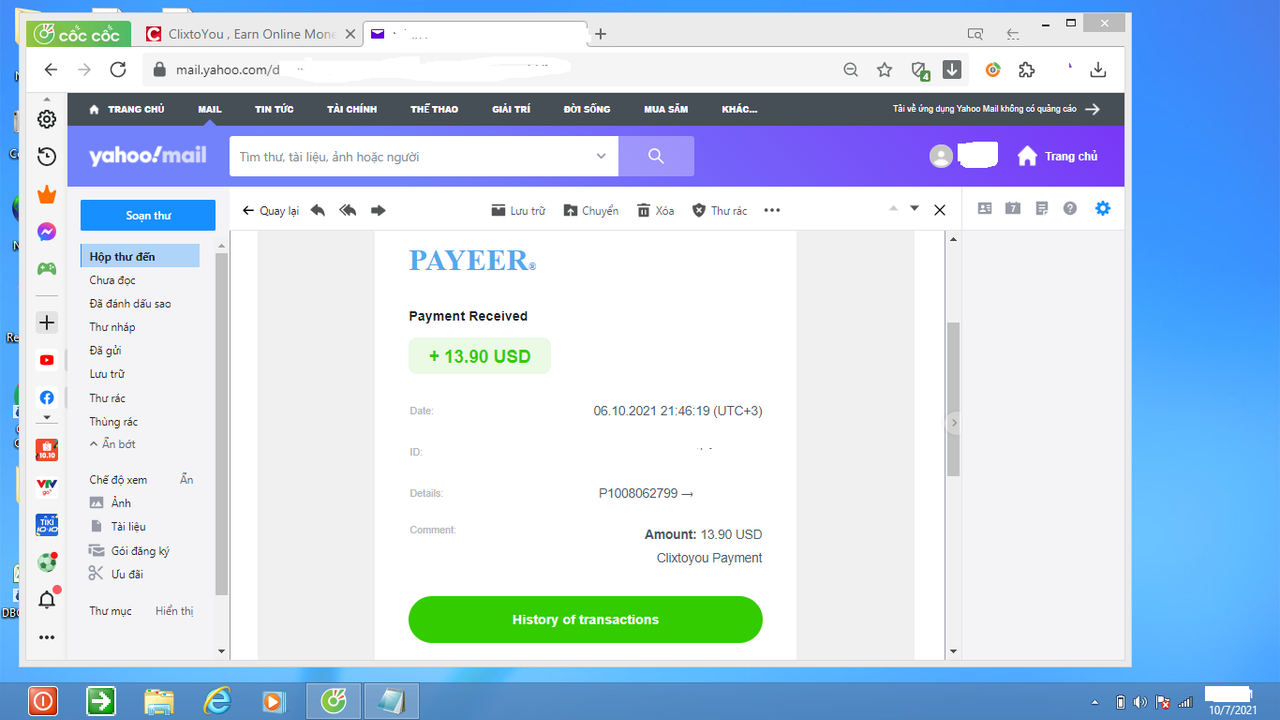Reload the current page
The width and height of the screenshot is (1280, 720).
pos(118,70)
